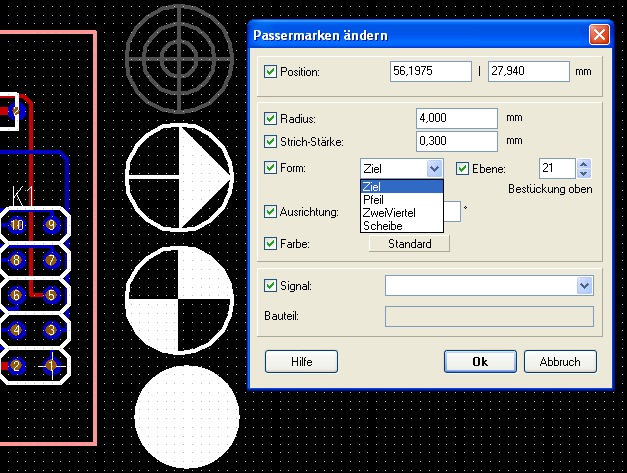Viewport: 627px width, 473px height.
Task: Toggle the Radius checkbox
Action: (270, 118)
